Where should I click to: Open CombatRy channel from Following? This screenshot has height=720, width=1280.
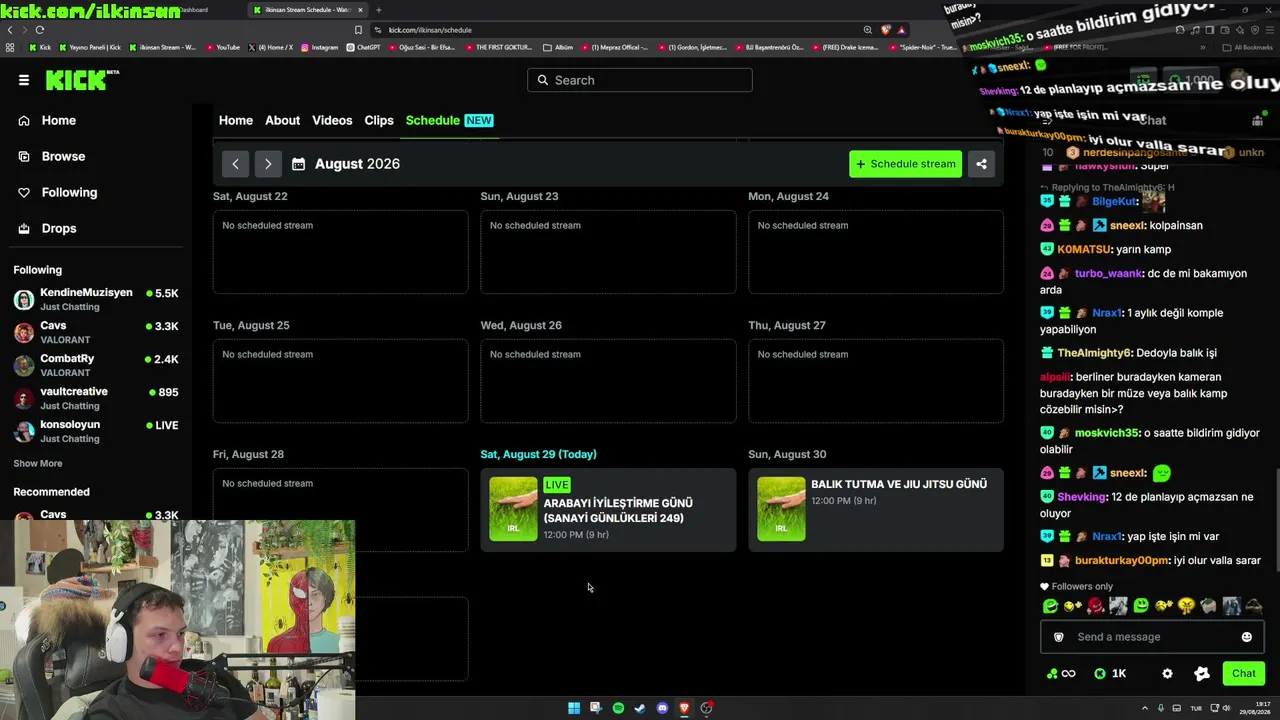point(96,365)
